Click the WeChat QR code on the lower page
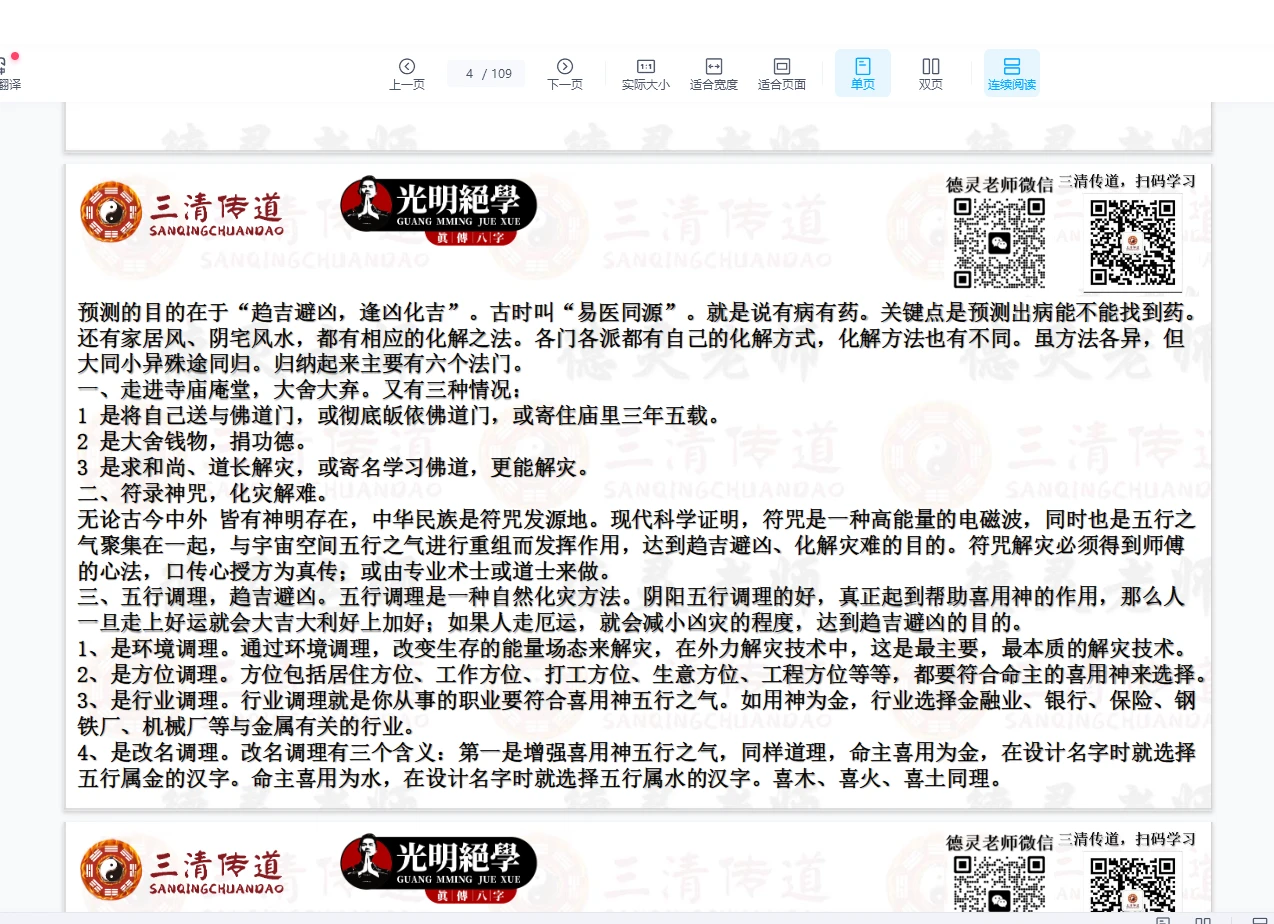This screenshot has width=1274, height=924. point(998,885)
